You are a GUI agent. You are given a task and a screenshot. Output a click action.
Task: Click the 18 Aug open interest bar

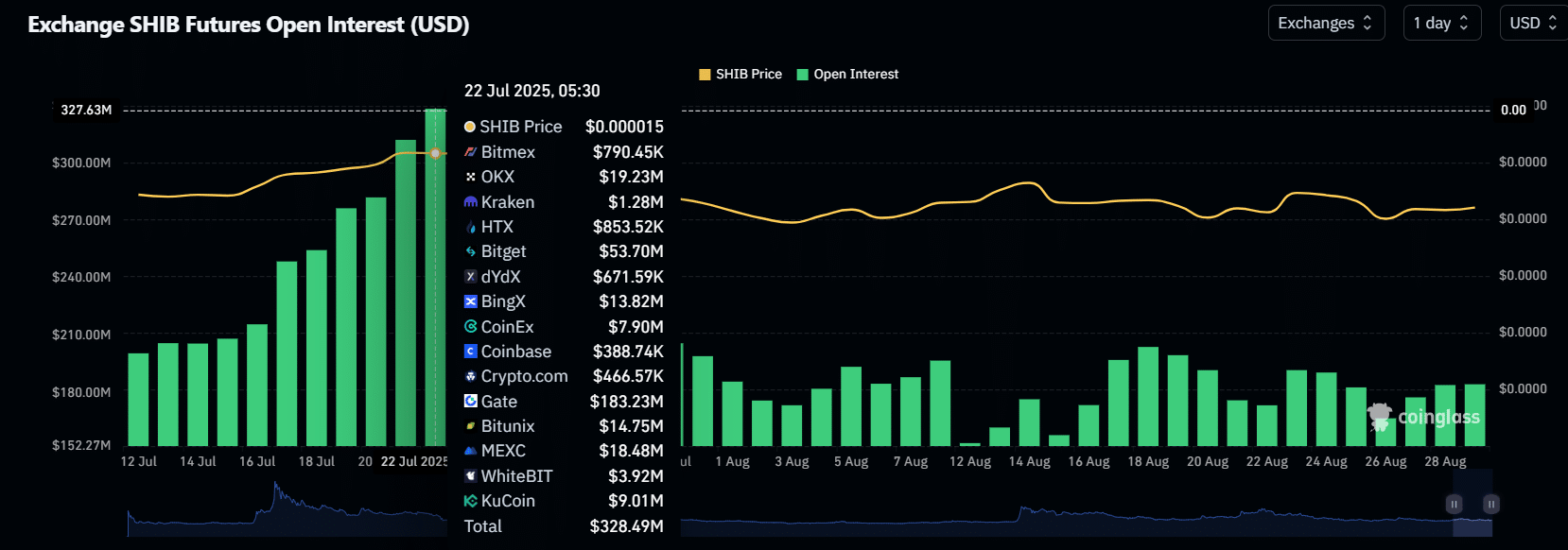[1148, 397]
